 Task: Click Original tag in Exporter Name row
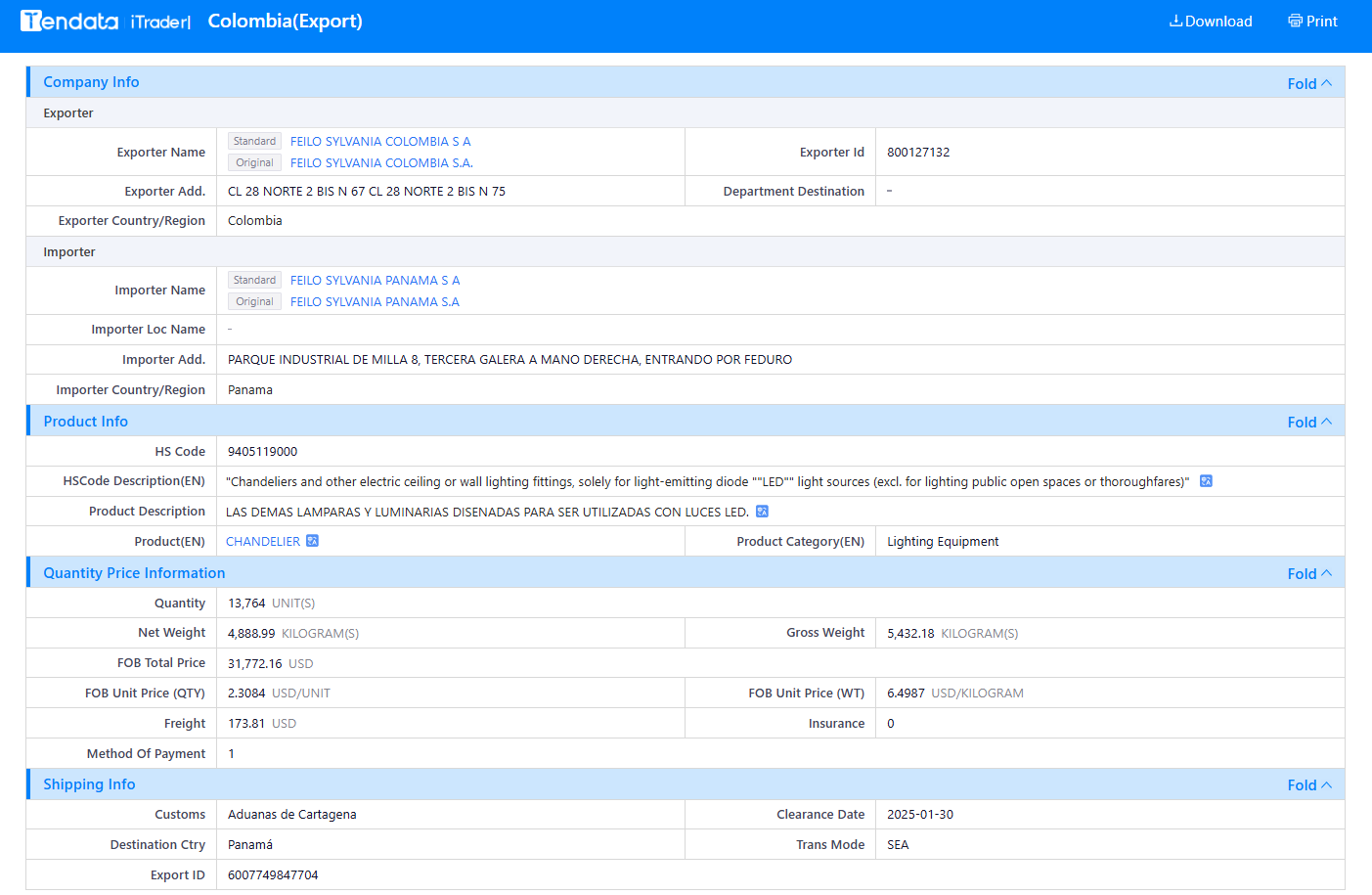click(x=254, y=163)
